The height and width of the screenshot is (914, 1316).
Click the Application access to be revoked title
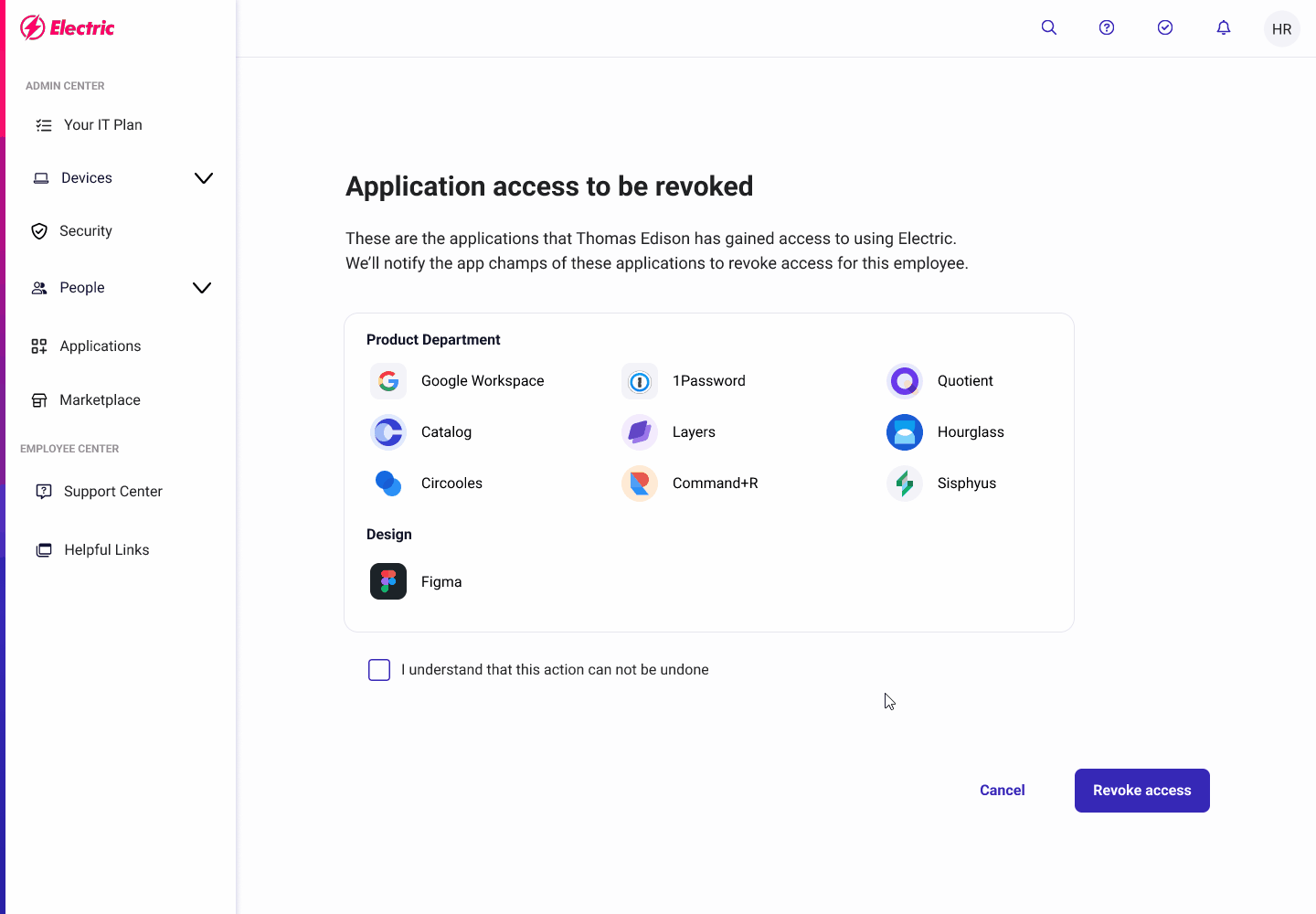[549, 186]
